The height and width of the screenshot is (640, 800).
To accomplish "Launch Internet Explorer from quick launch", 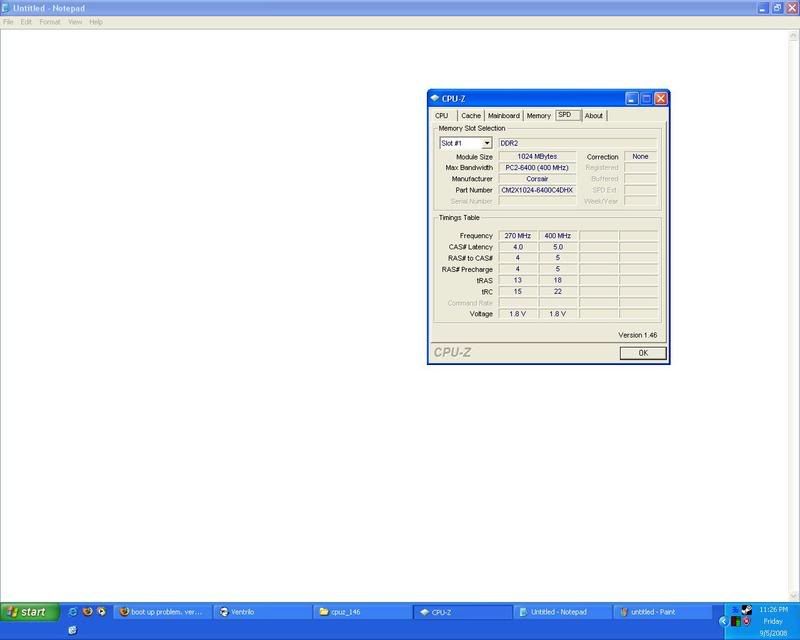I will click(73, 611).
